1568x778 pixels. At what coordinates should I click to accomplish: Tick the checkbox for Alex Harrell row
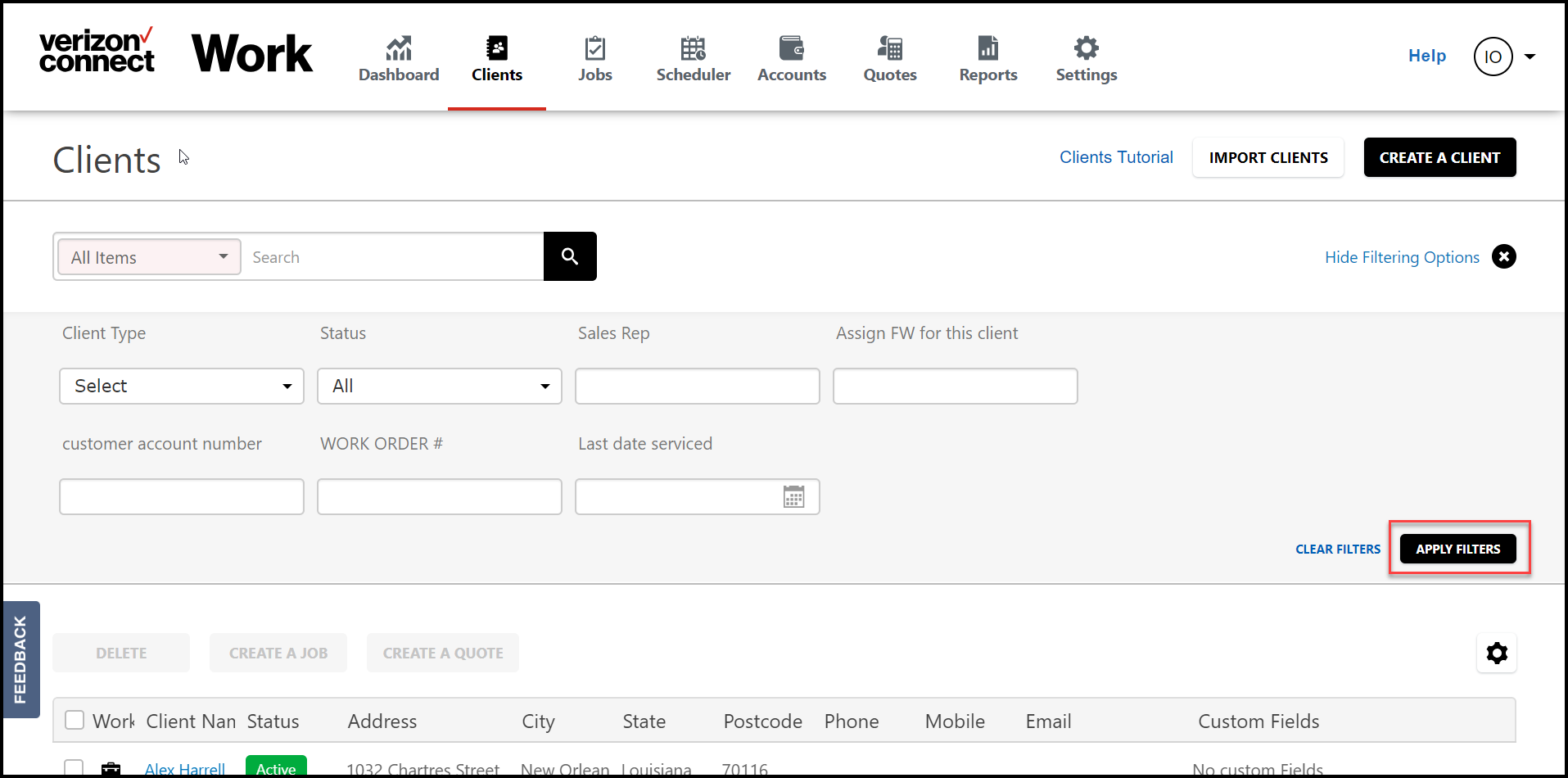(75, 768)
